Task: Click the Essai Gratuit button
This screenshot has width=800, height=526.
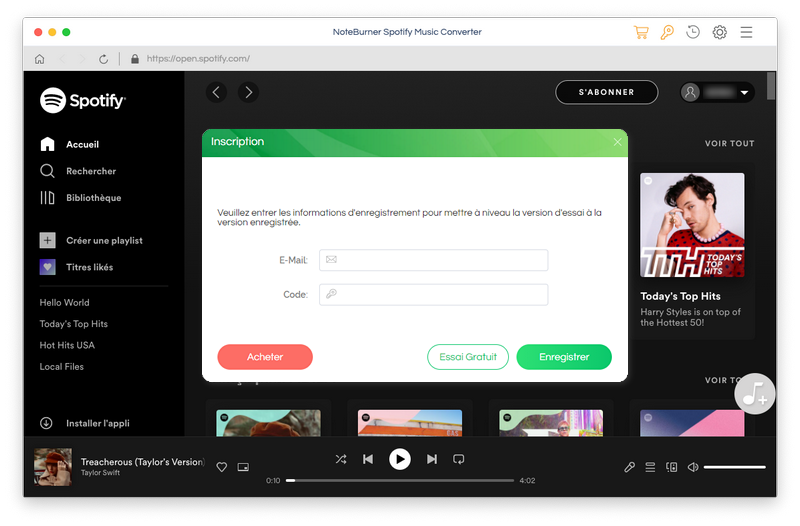Action: point(468,357)
